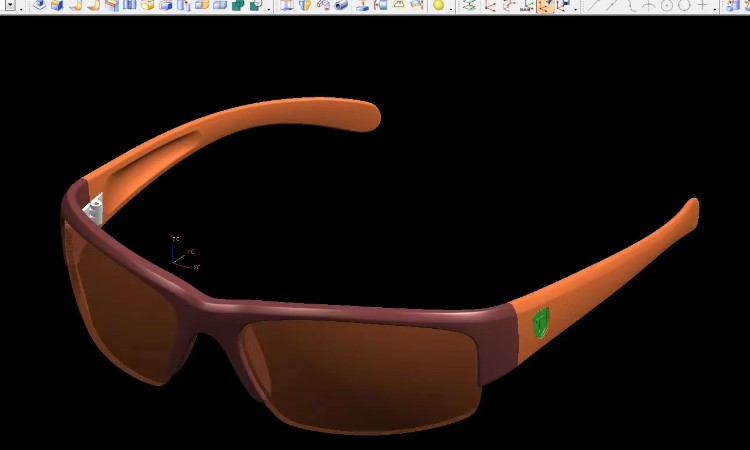The height and width of the screenshot is (450, 750).
Task: Toggle the highlighted orange coordinate system icon
Action: [545, 5]
